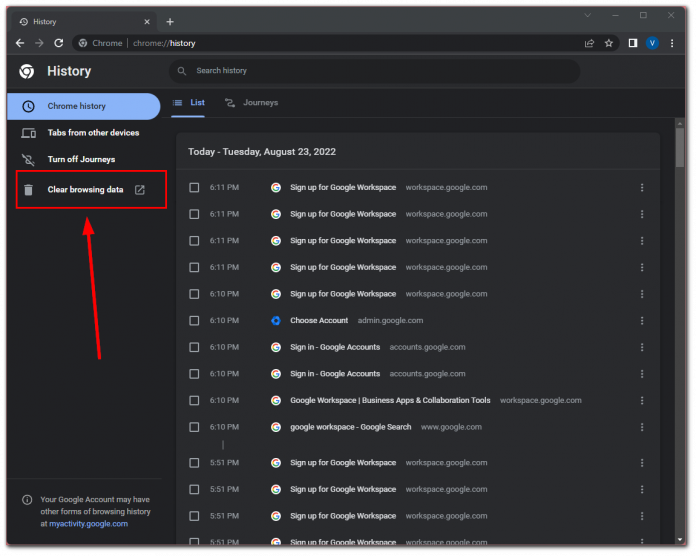Switch to the List tab

coord(188,103)
